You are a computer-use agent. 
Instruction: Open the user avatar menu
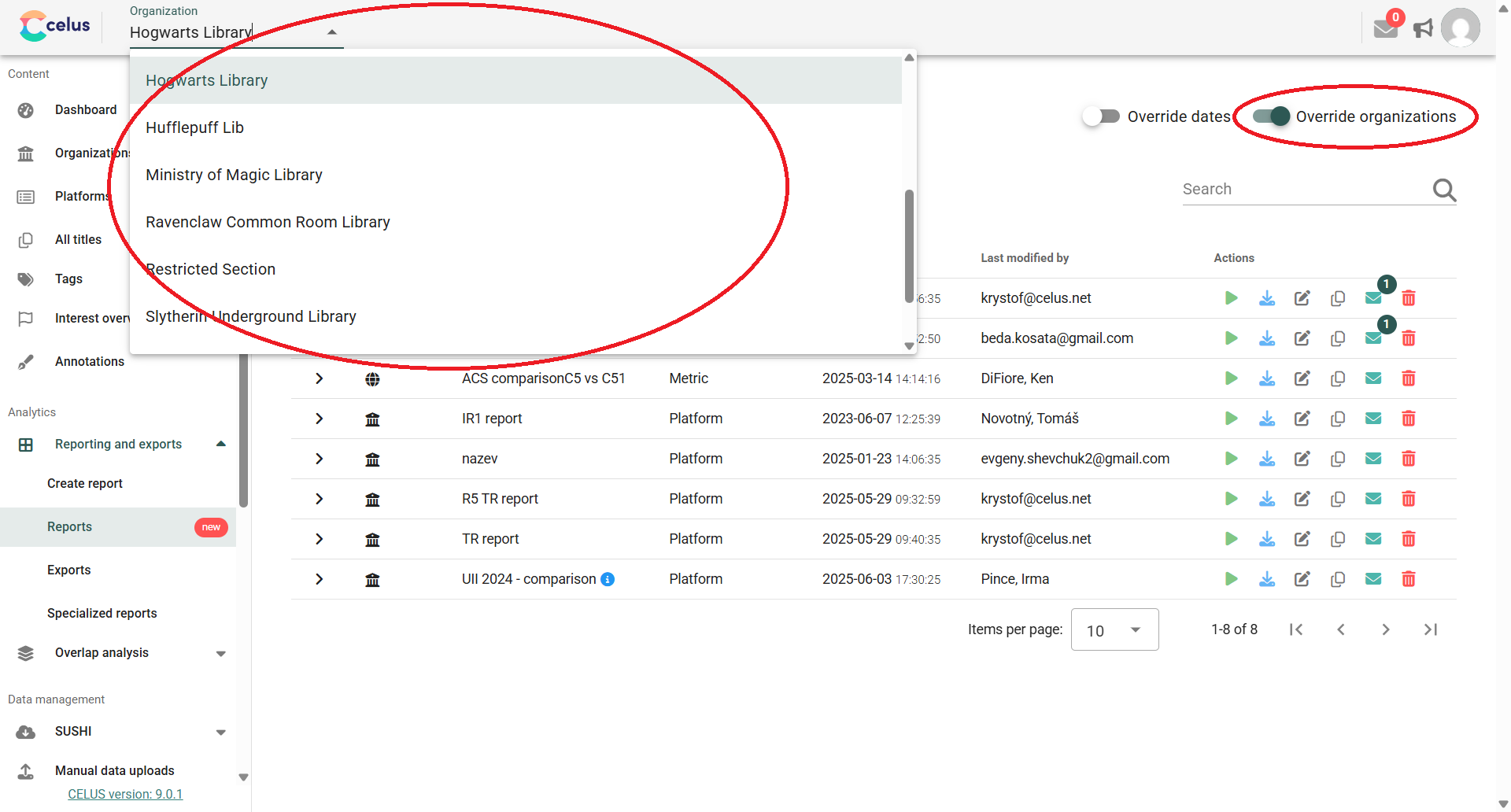[1460, 28]
